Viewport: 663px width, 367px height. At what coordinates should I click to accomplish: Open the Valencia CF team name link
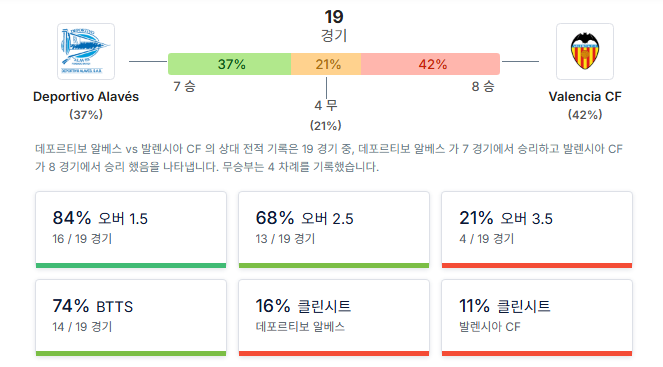click(x=585, y=96)
